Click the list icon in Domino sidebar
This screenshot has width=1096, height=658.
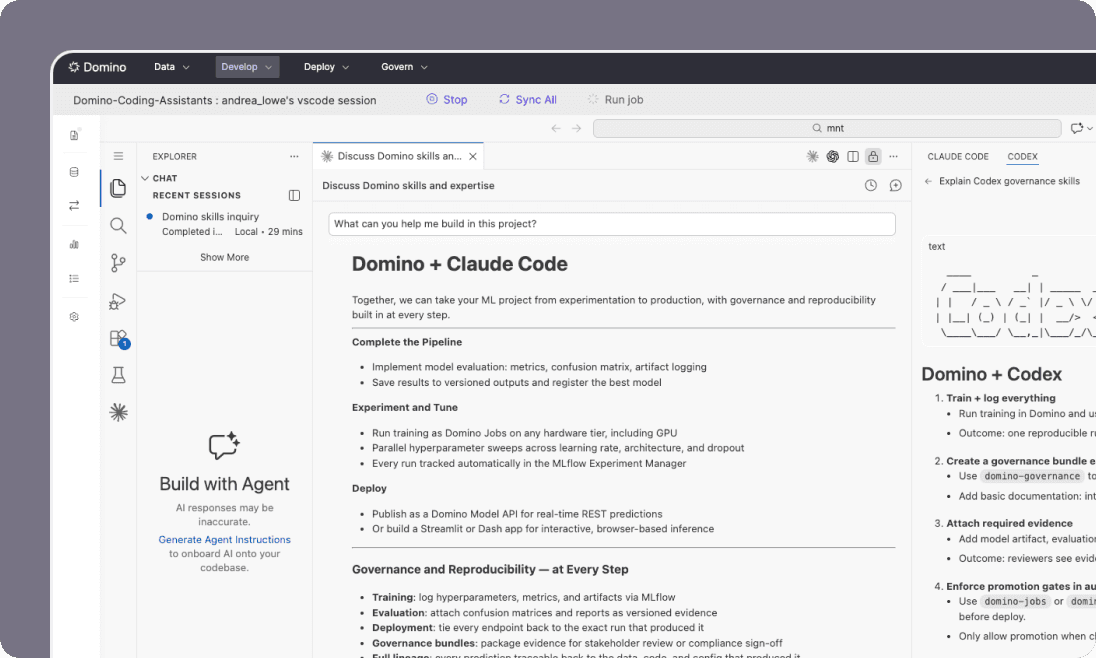tap(74, 278)
